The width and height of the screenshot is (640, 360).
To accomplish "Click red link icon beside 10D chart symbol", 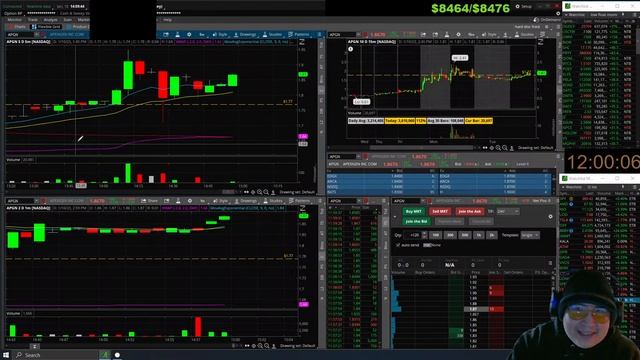I will [x=366, y=35].
